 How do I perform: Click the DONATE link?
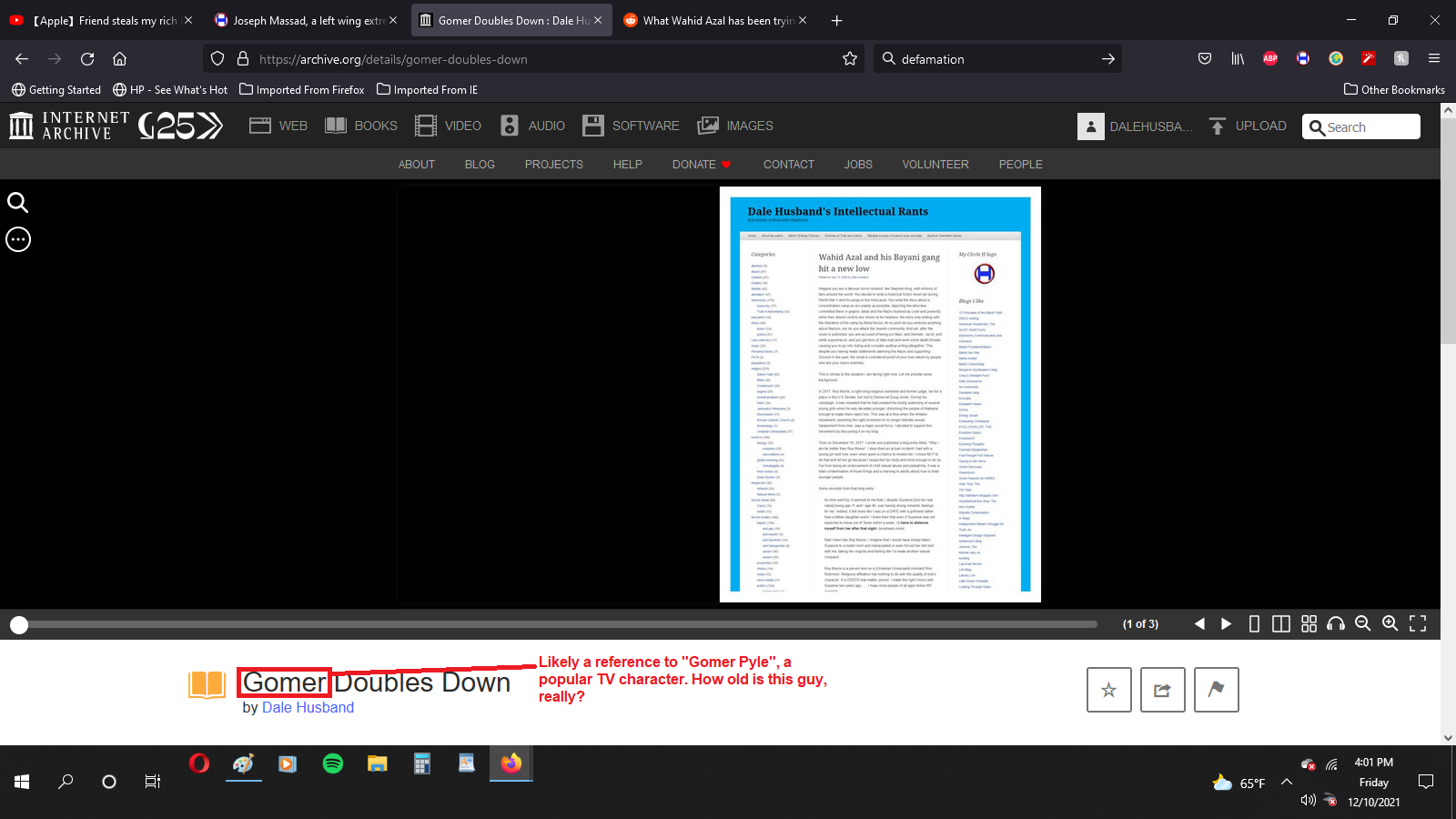tap(693, 165)
